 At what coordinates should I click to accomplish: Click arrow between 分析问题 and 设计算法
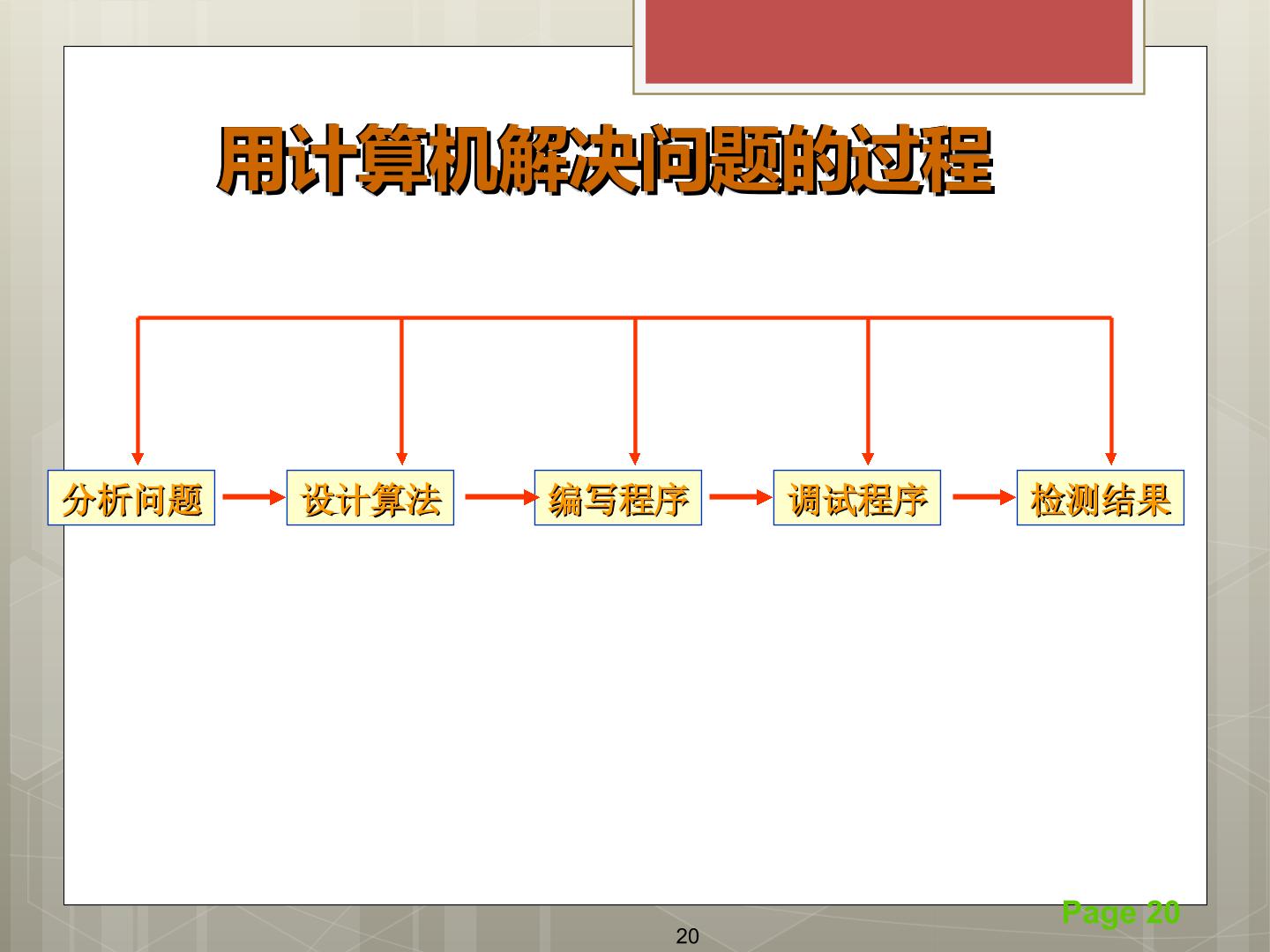click(253, 496)
